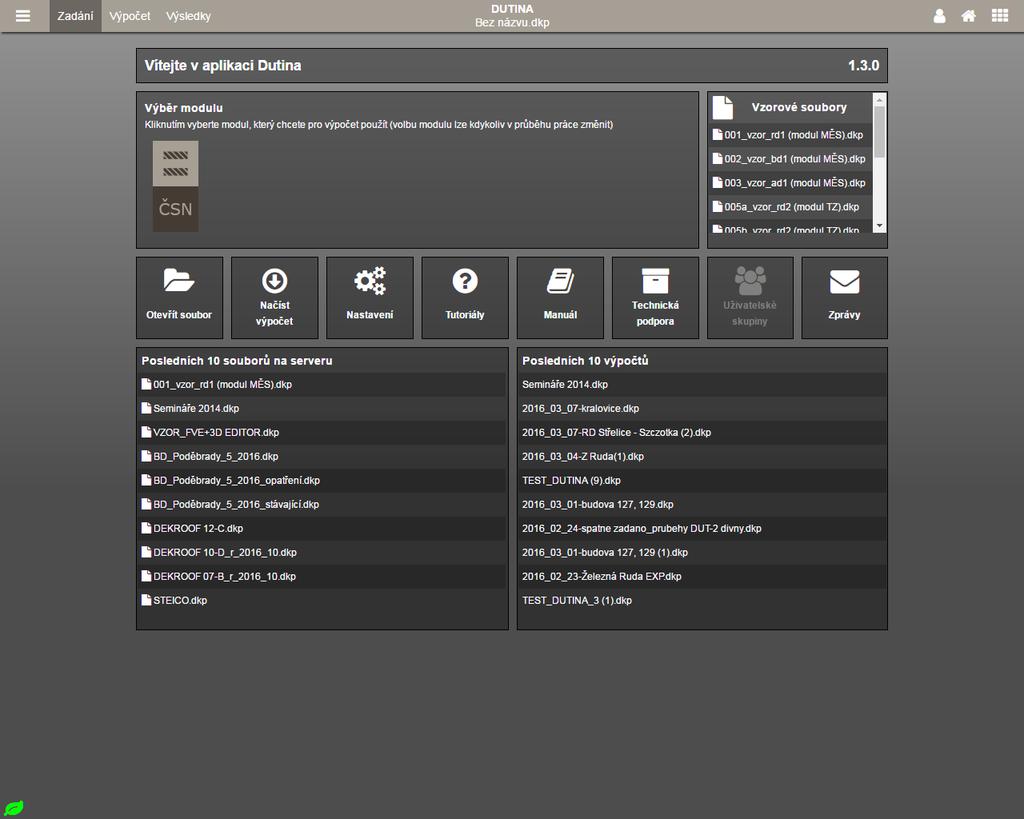Open the applications grid icon
The width and height of the screenshot is (1024, 819).
1000,16
